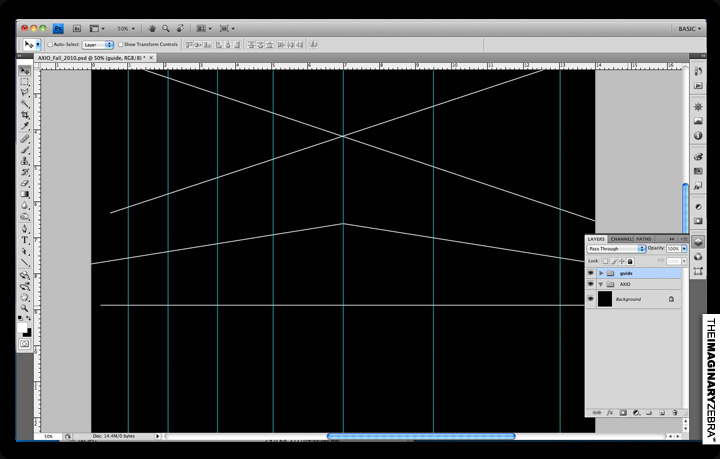The width and height of the screenshot is (720, 459).
Task: Select the Crop tool
Action: (x=25, y=115)
